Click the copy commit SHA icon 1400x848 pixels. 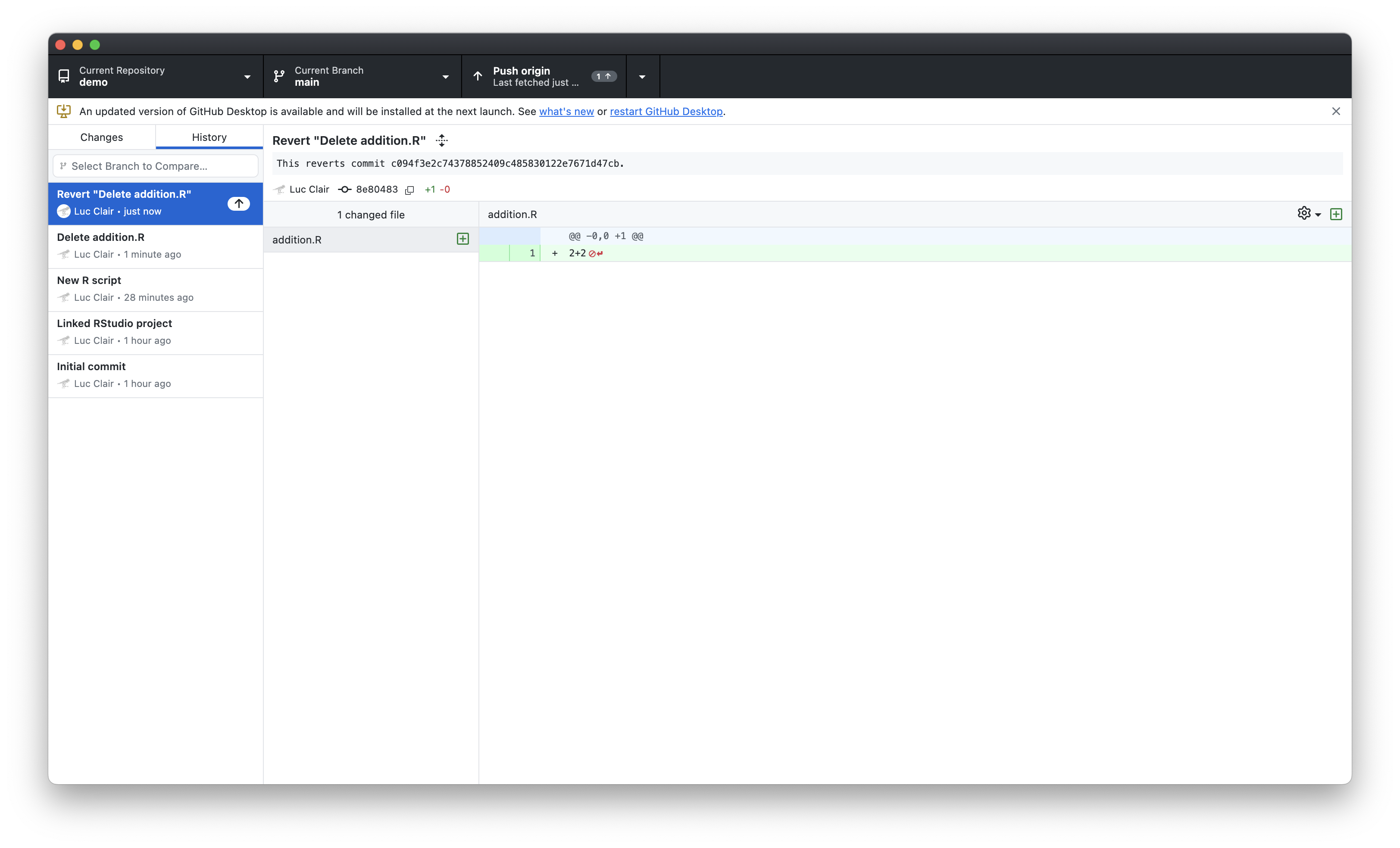[x=409, y=190]
